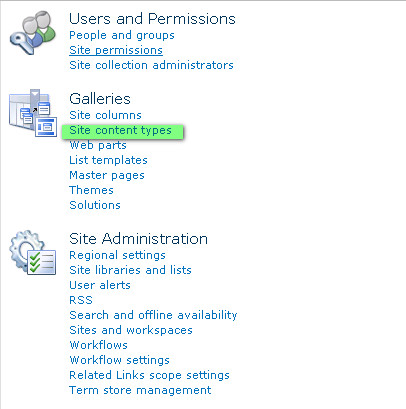
Task: Click the Galleries heading
Action: tap(100, 99)
